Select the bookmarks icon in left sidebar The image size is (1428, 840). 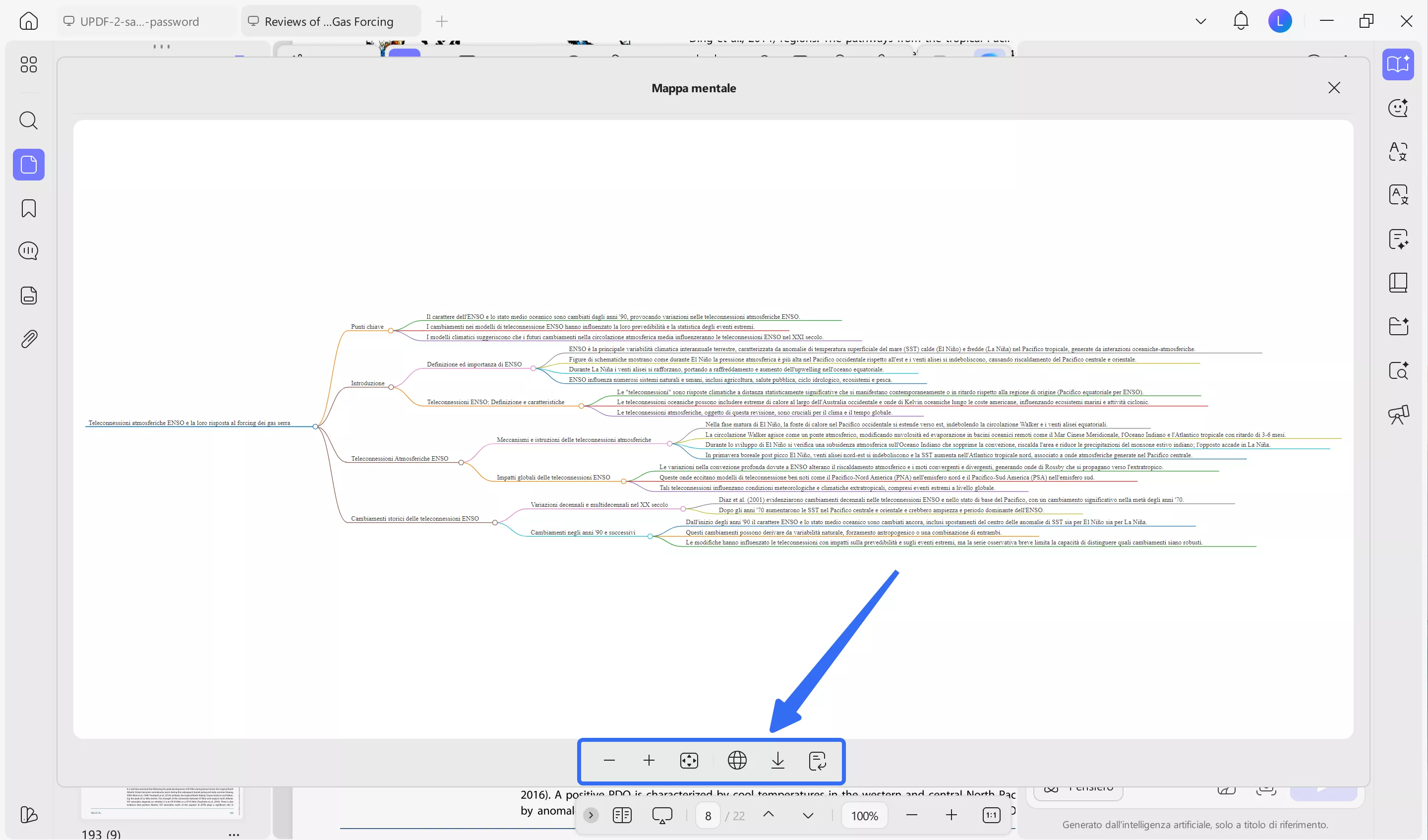(28, 209)
